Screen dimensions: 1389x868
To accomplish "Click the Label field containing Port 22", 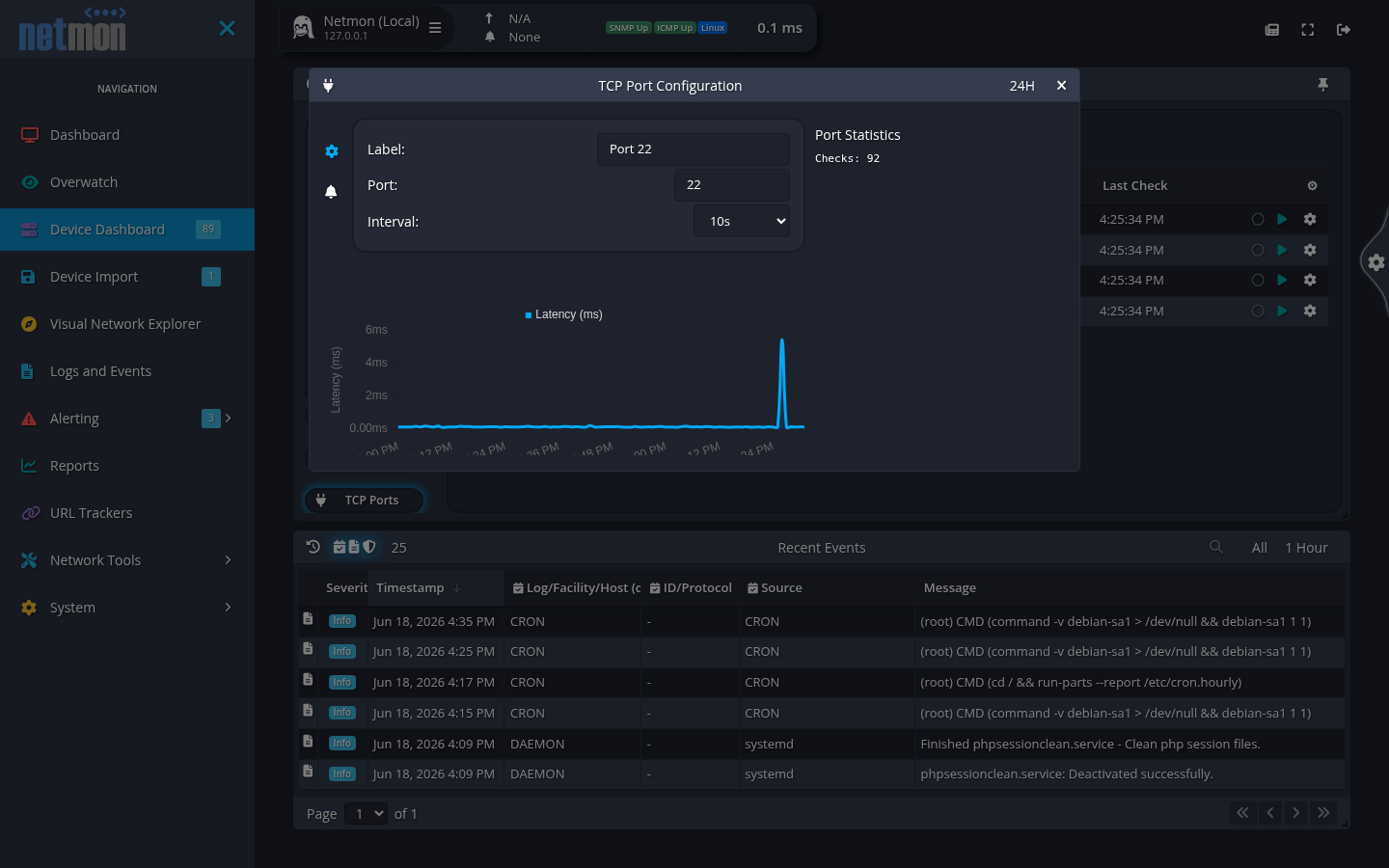I will [694, 149].
